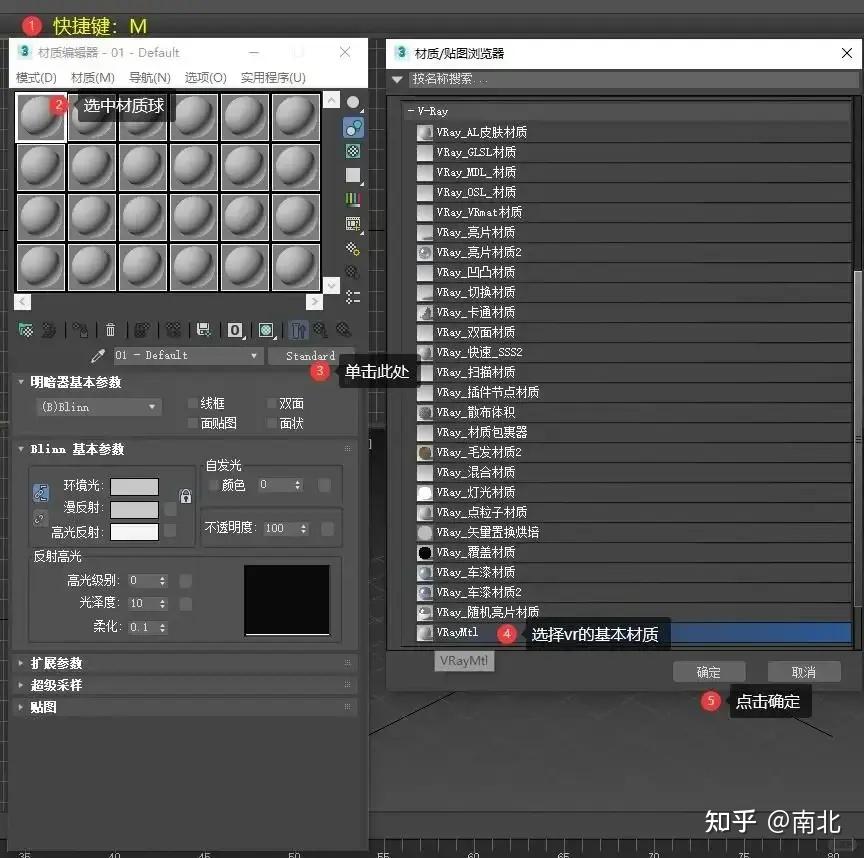Click the Put to Library save icon
Screen dimensions: 864x858
[x=204, y=330]
